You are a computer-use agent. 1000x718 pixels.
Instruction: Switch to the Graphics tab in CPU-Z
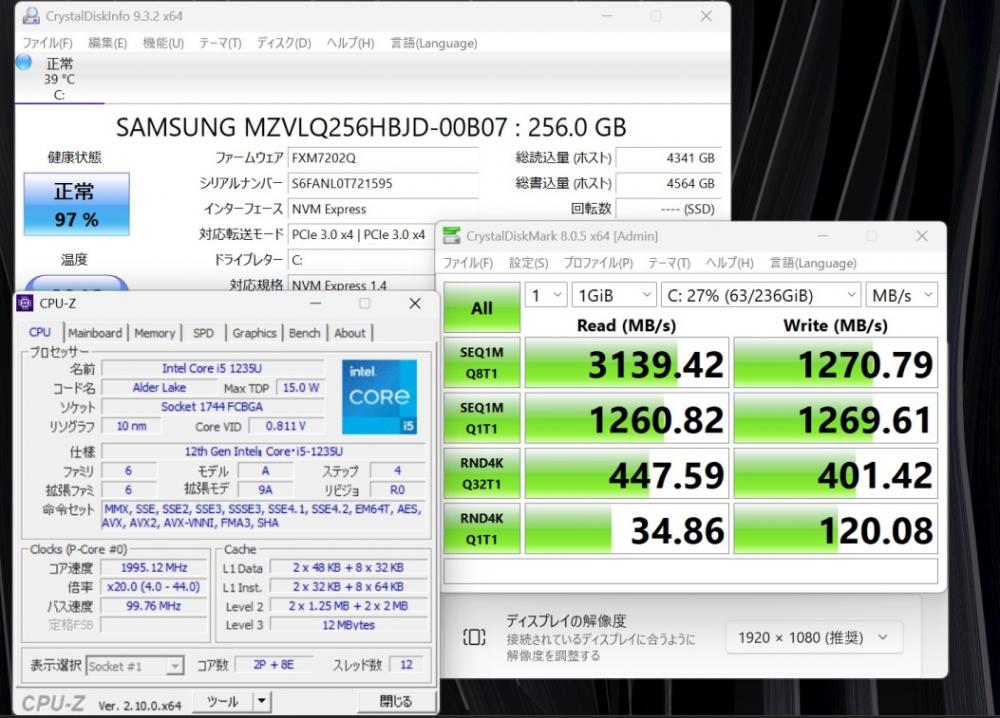(254, 333)
